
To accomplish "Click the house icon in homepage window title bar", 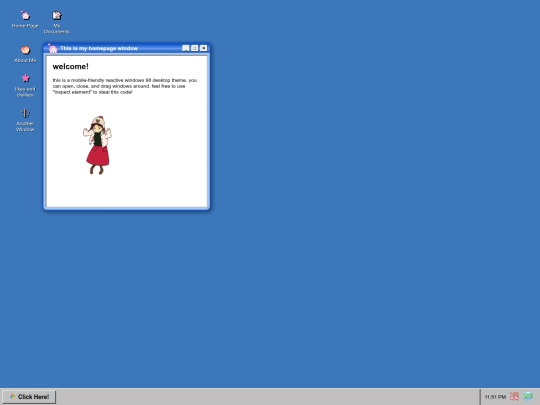I will click(52, 49).
